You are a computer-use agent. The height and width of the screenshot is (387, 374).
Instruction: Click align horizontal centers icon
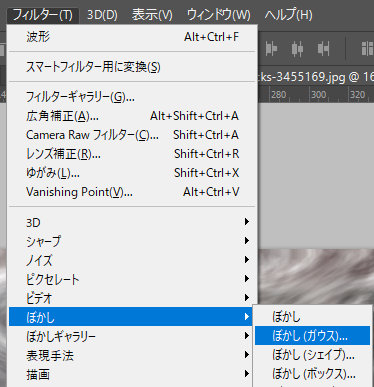pos(297,49)
